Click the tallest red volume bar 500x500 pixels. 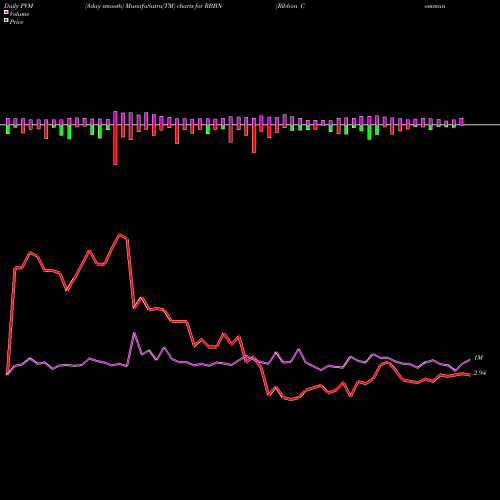[115, 145]
